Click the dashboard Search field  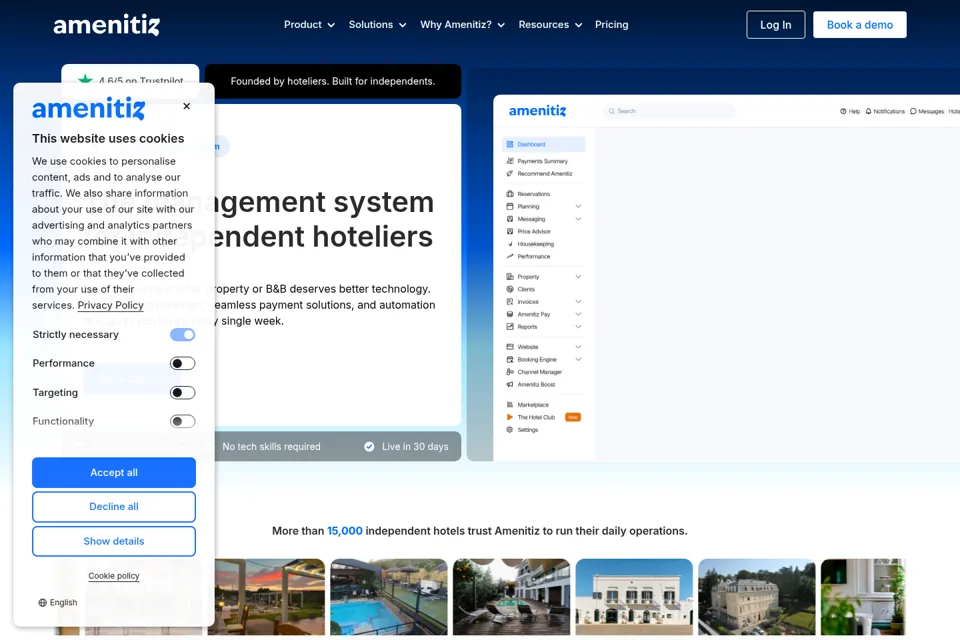tap(669, 111)
